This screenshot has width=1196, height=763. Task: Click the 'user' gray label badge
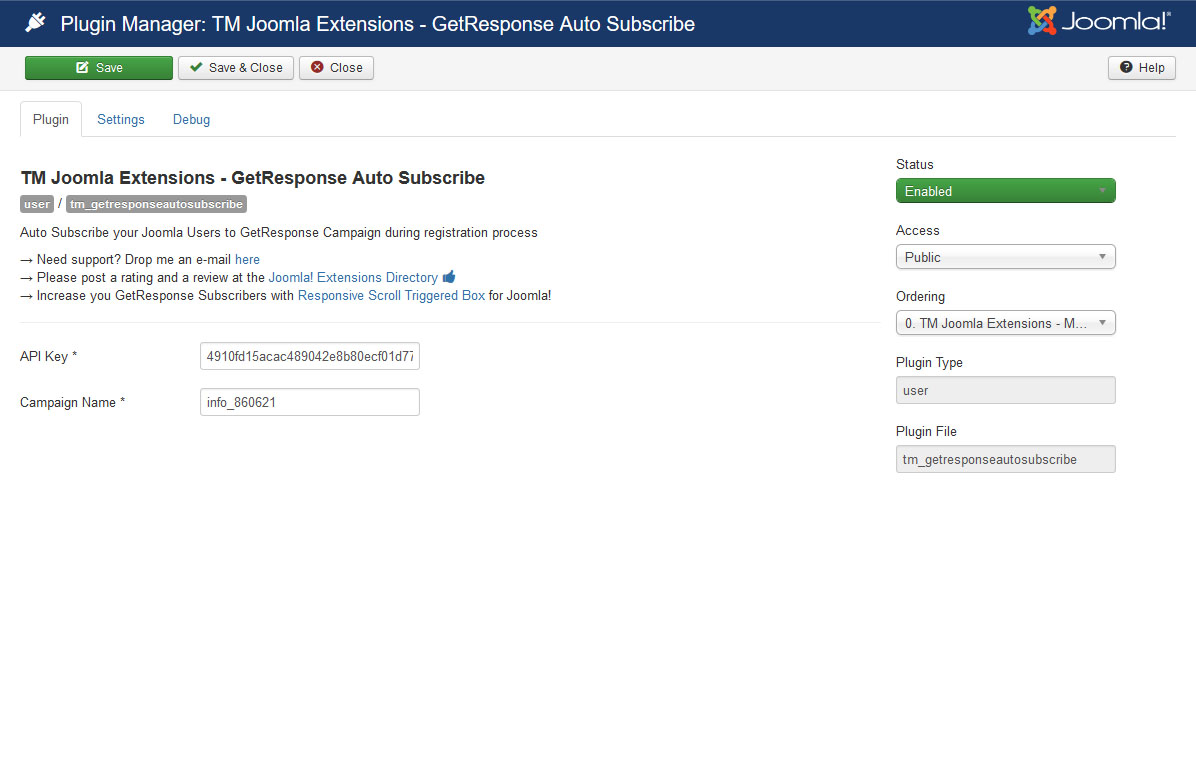click(x=37, y=204)
